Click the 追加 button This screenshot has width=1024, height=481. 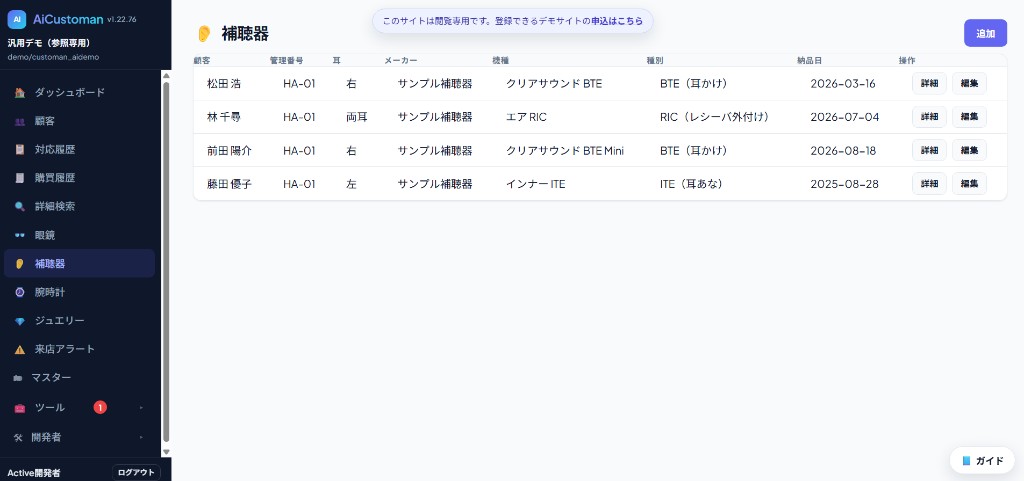(x=985, y=33)
